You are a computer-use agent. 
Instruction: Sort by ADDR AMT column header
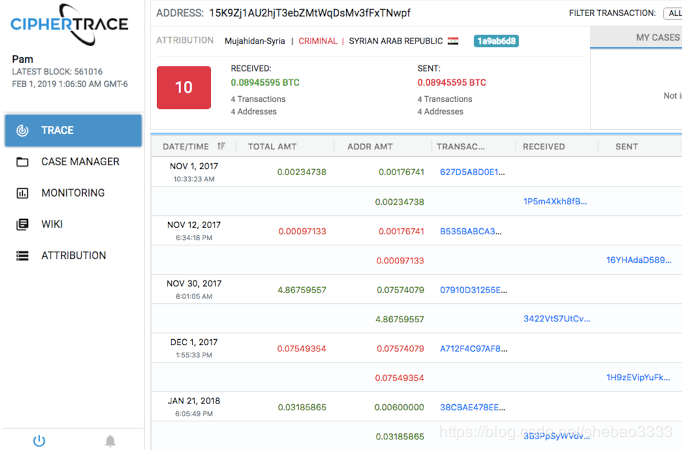(370, 147)
